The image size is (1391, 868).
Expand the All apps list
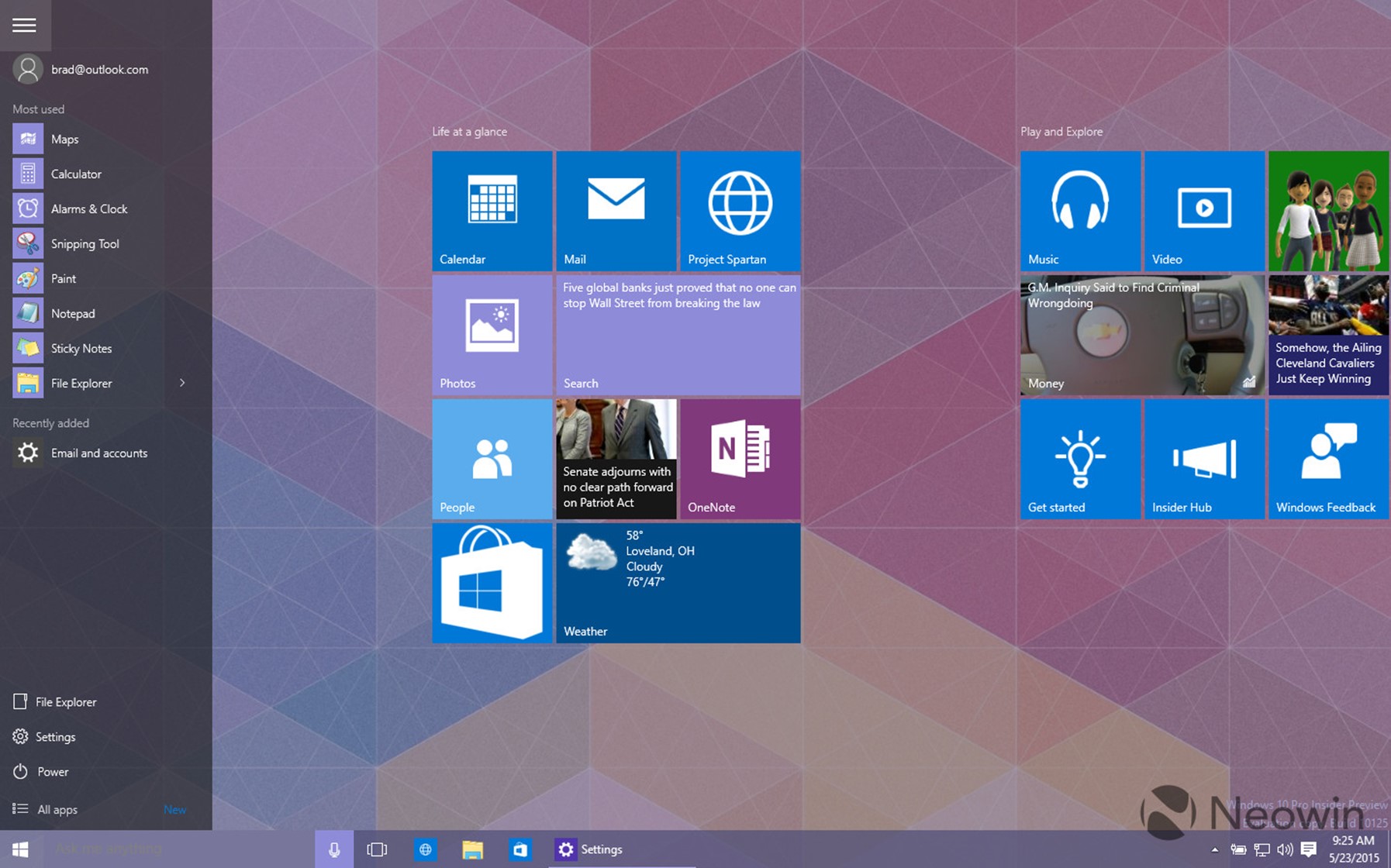click(57, 809)
